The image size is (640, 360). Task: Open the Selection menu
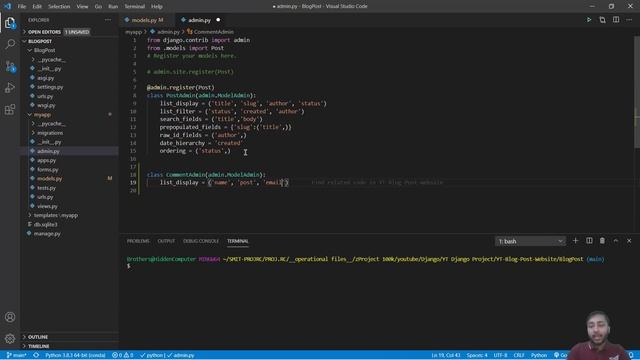tap(59, 6)
